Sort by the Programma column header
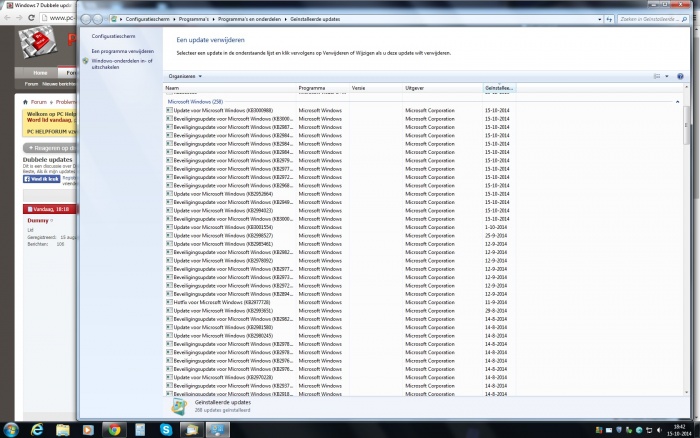The width and height of the screenshot is (700, 438). pos(323,88)
